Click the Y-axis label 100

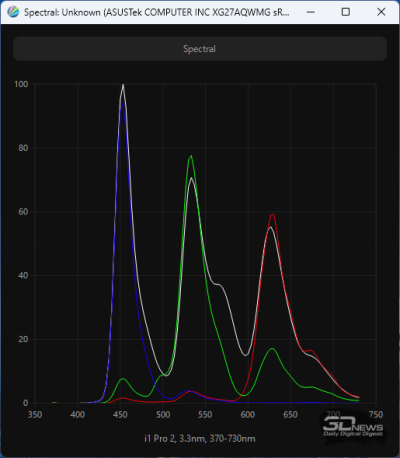point(21,84)
